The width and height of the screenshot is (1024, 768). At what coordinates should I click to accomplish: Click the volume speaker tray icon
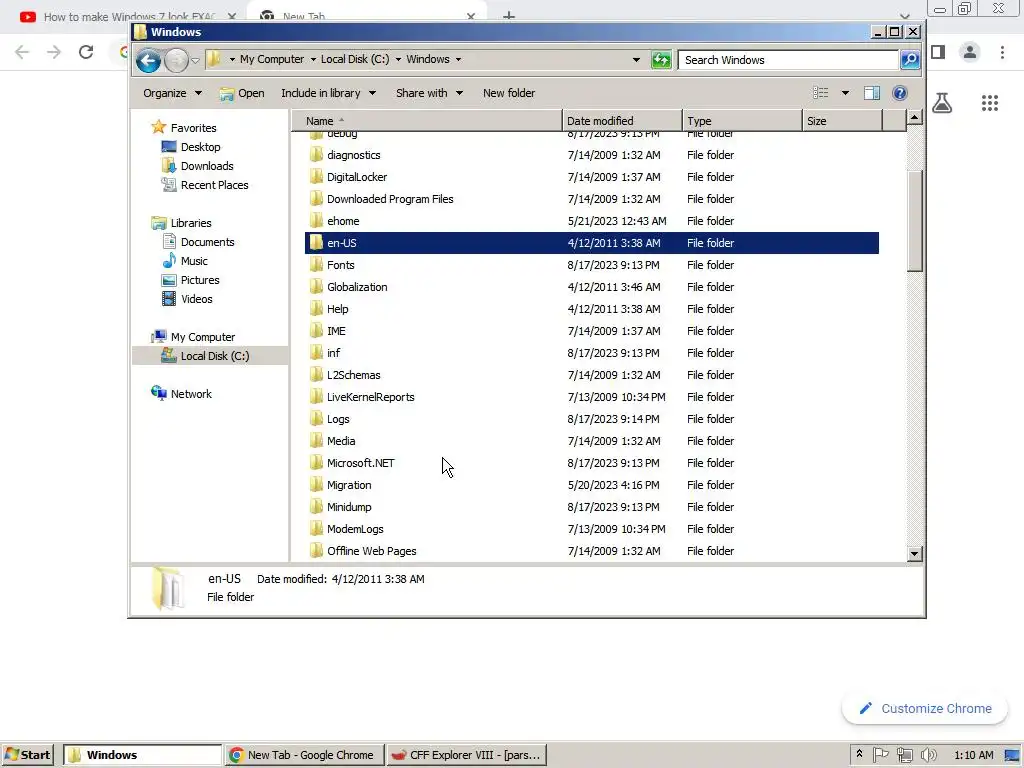pos(928,755)
